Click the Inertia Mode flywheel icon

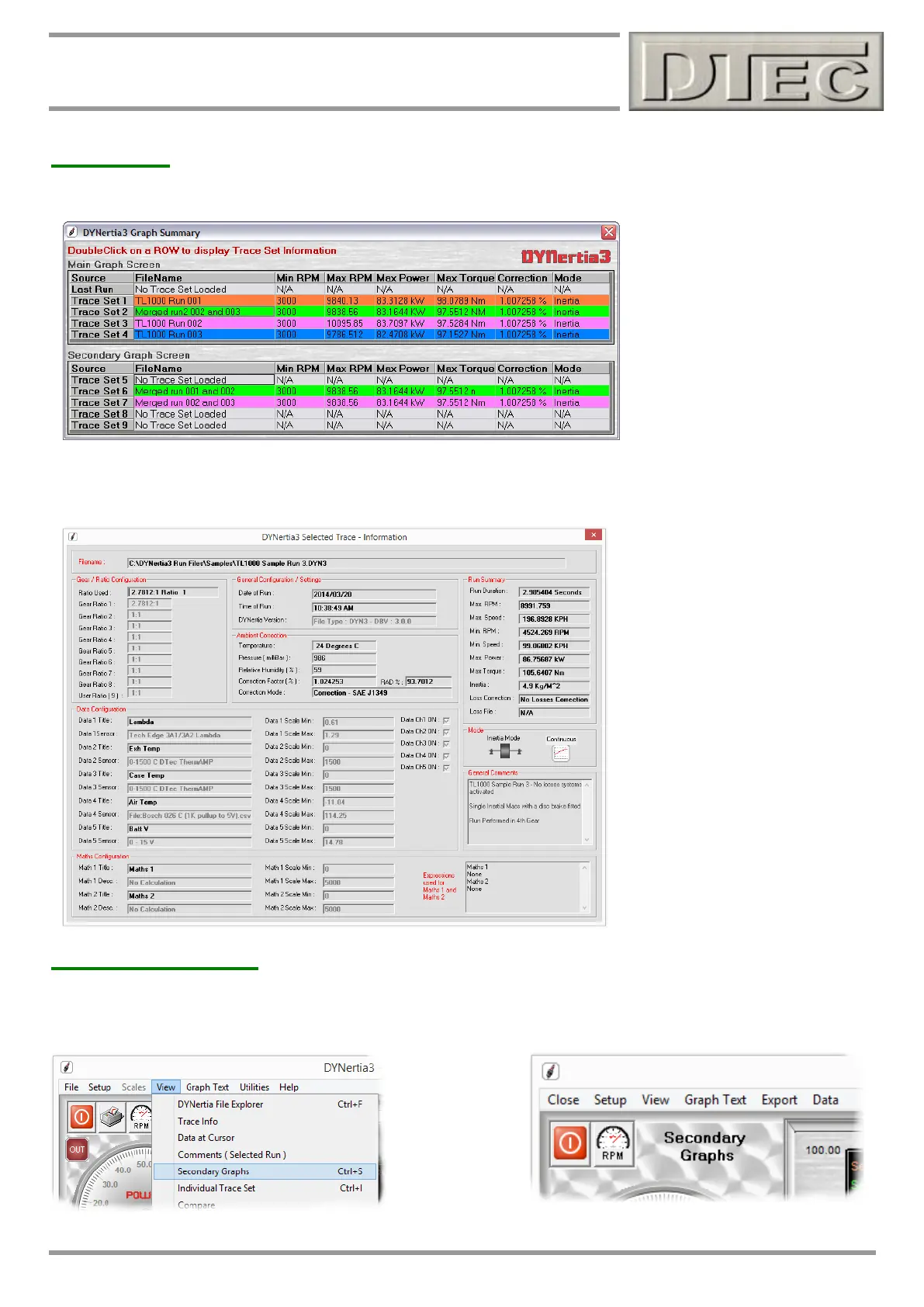click(505, 751)
